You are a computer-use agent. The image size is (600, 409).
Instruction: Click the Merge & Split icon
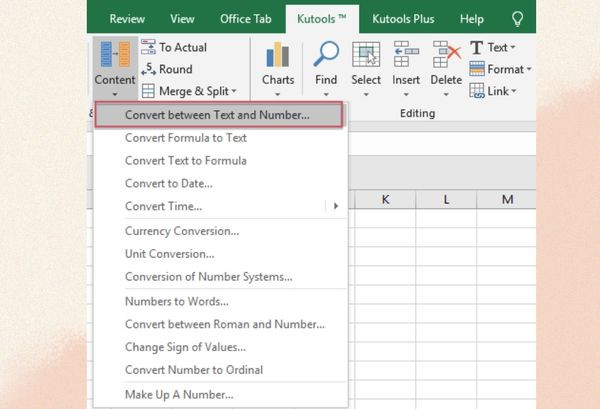click(x=148, y=91)
